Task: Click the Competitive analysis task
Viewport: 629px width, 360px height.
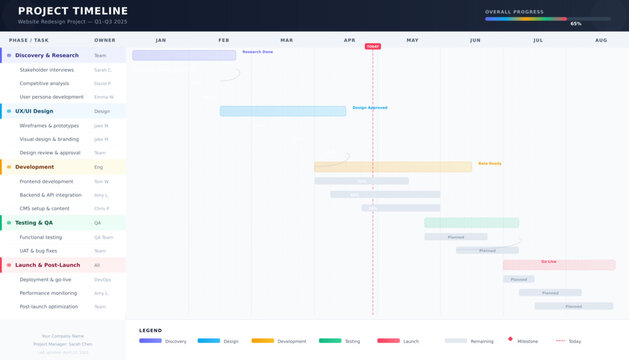Action: coord(44,83)
